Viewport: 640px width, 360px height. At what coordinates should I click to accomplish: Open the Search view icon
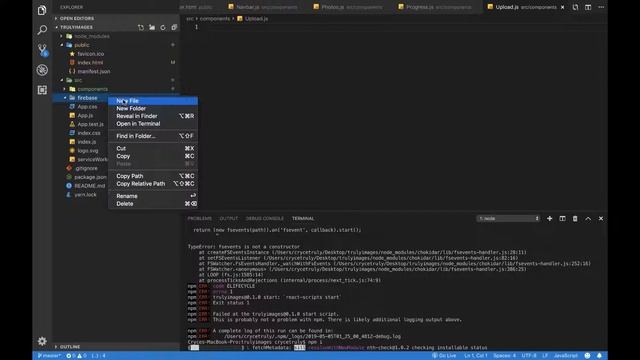coord(42,30)
